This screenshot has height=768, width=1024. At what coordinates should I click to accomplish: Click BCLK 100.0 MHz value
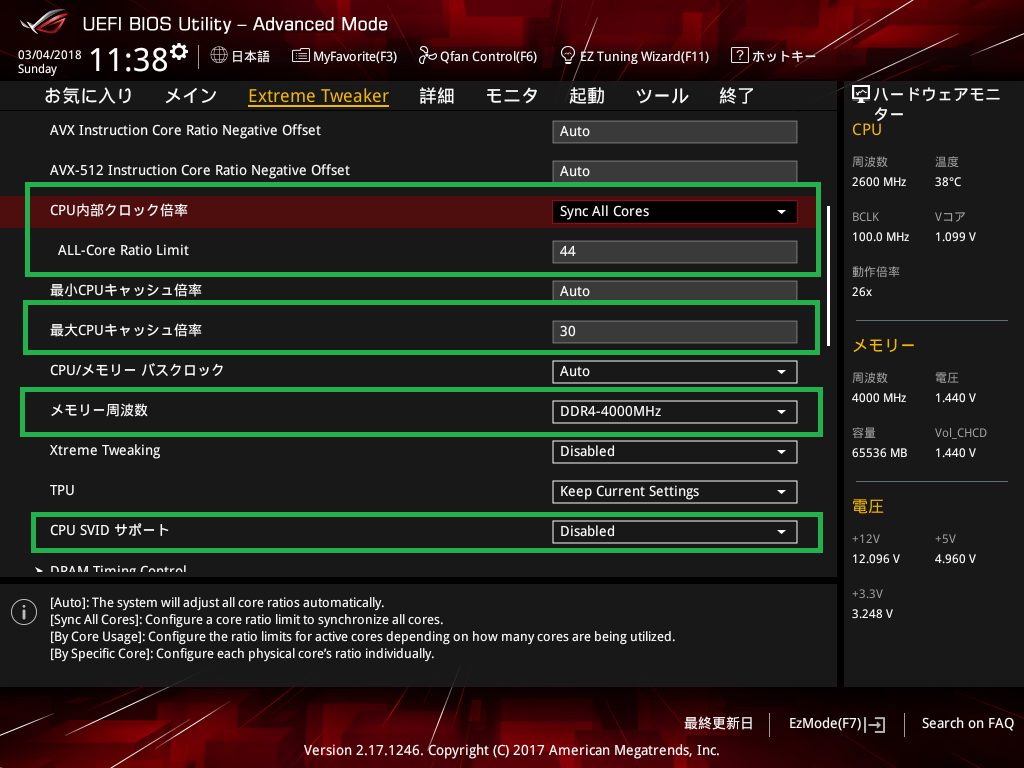pyautogui.click(x=880, y=237)
